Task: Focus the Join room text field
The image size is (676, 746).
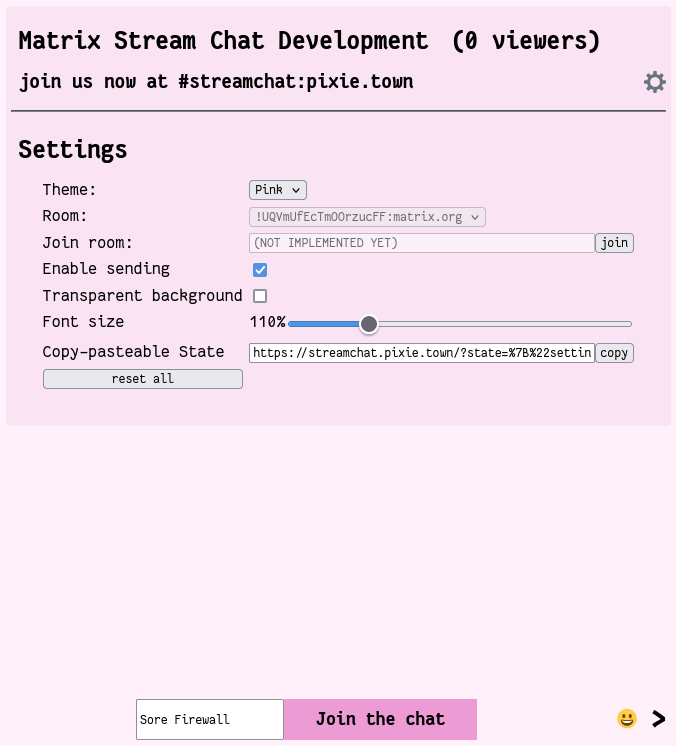Action: (421, 243)
